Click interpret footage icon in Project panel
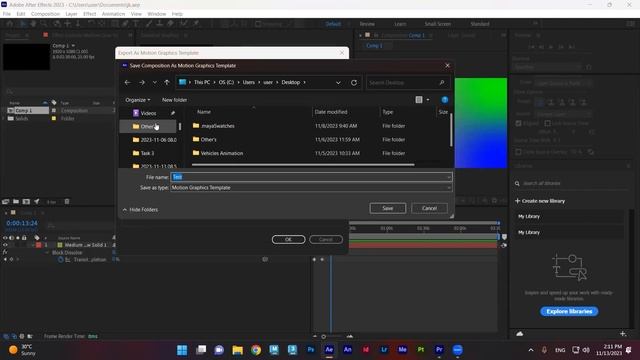This screenshot has width=640, height=360. point(6,202)
